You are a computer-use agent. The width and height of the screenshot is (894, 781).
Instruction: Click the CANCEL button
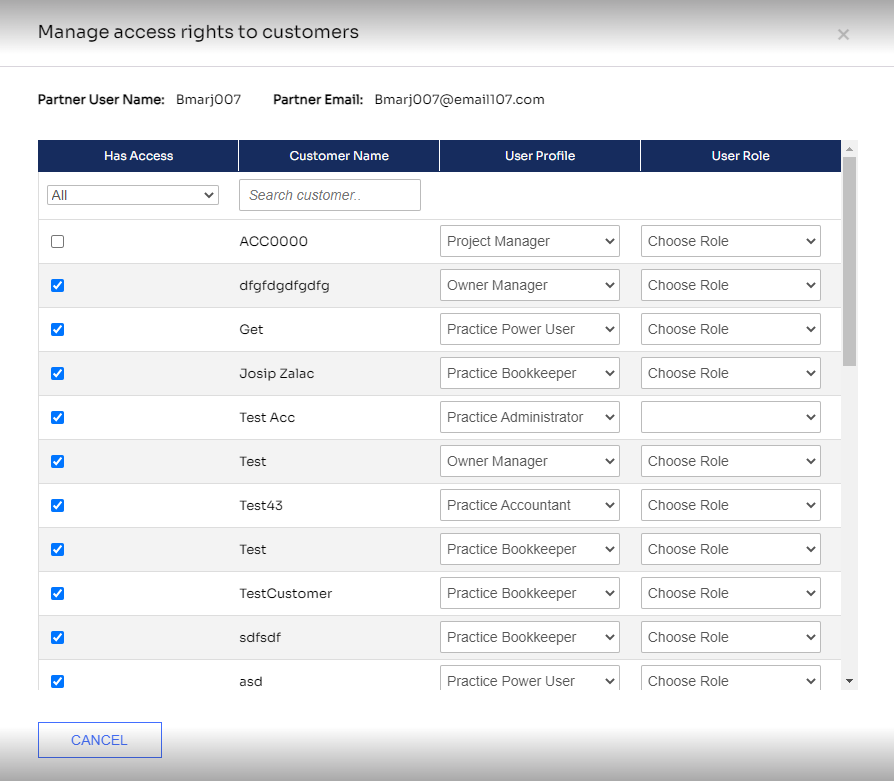coord(100,740)
